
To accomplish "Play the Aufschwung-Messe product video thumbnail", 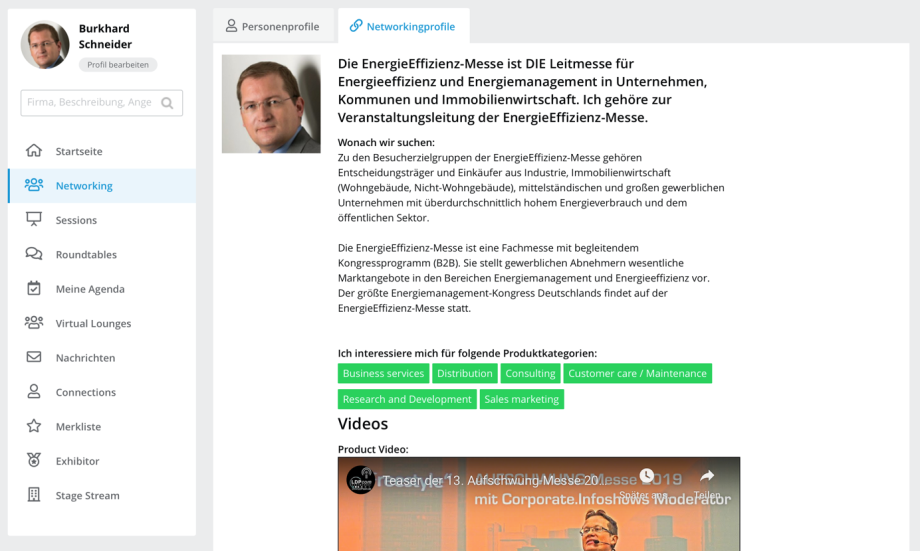I will pyautogui.click(x=539, y=504).
